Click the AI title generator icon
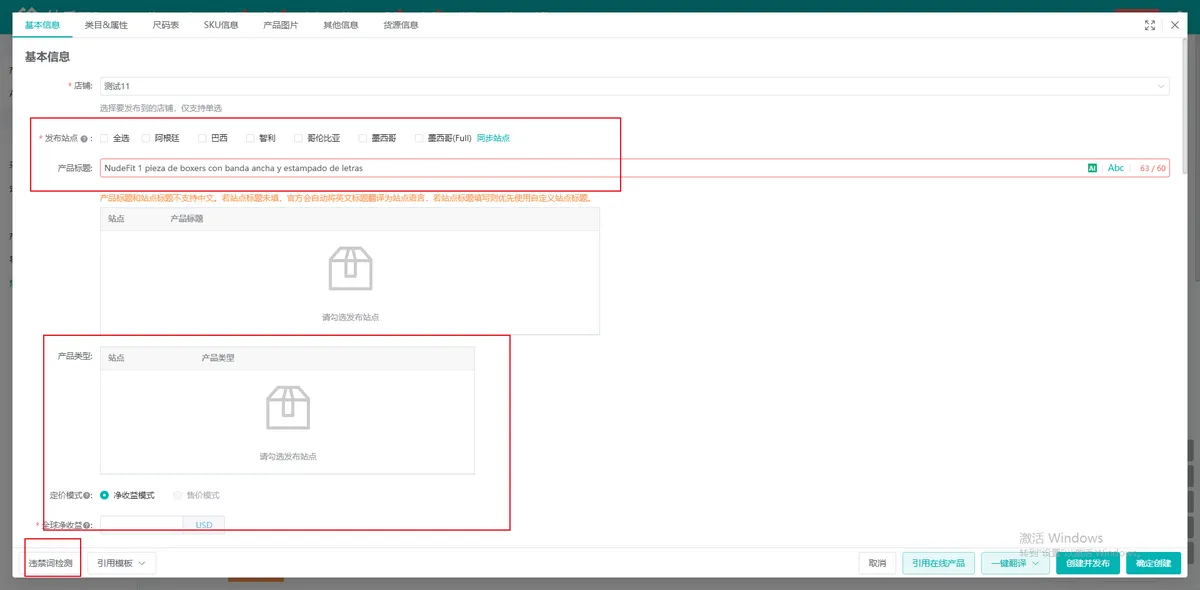Viewport: 1200px width, 590px height. 1093,168
